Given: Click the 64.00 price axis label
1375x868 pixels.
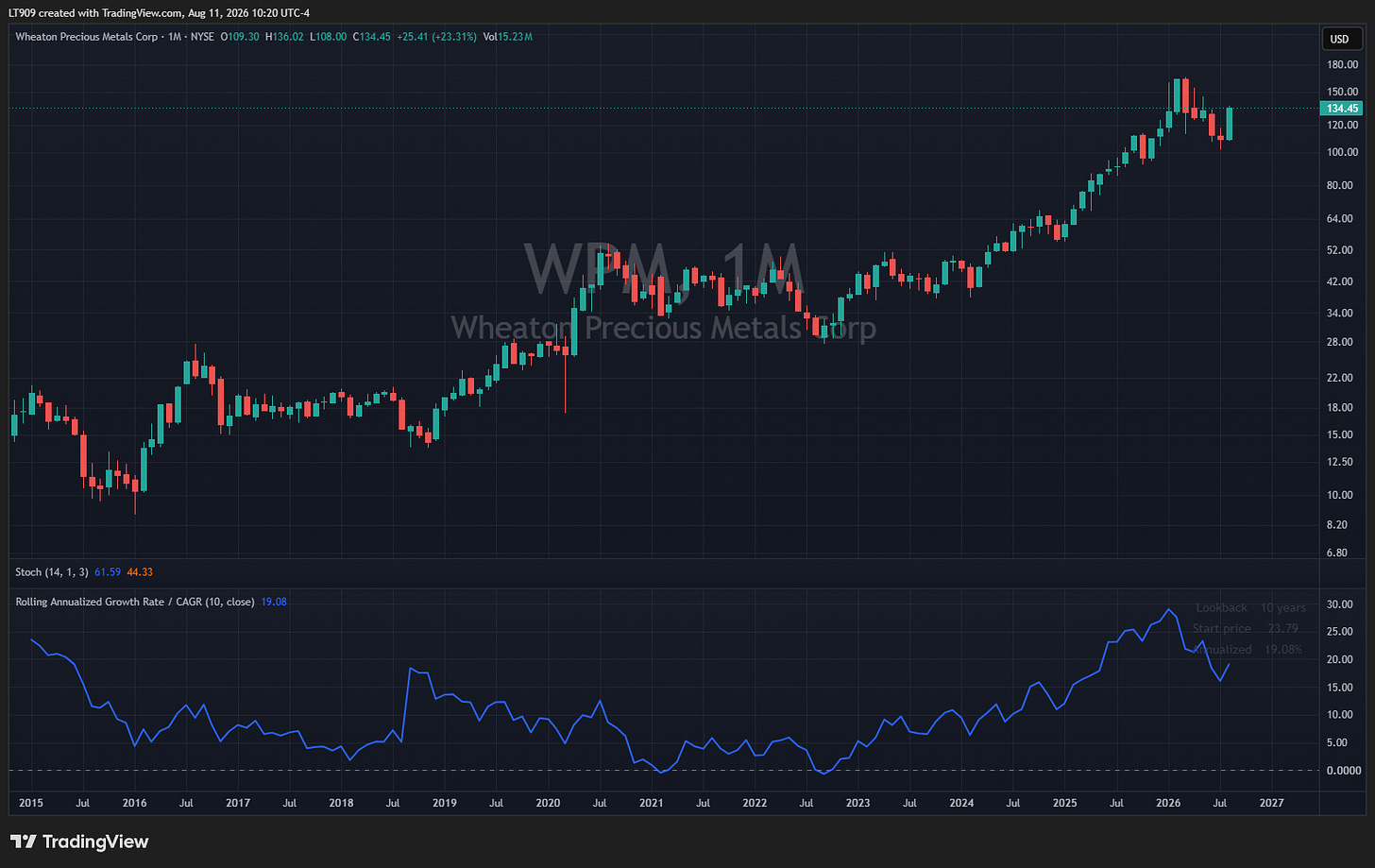Looking at the screenshot, I should click(1342, 219).
